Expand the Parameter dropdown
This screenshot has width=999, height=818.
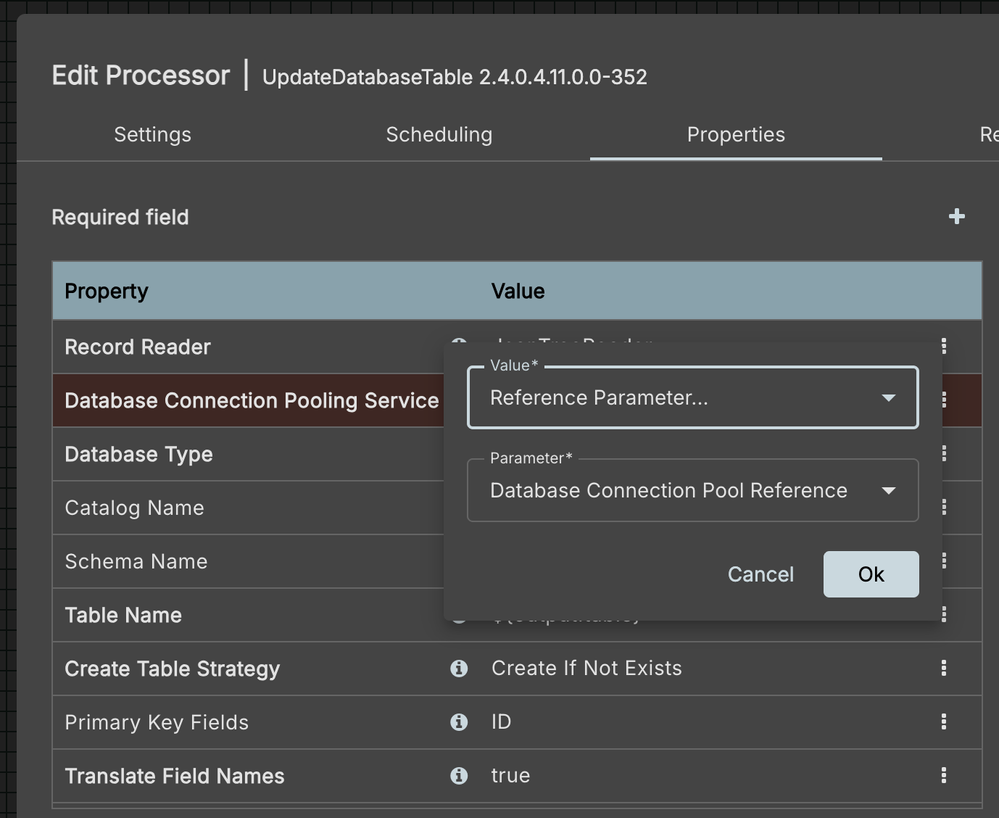[x=692, y=490]
